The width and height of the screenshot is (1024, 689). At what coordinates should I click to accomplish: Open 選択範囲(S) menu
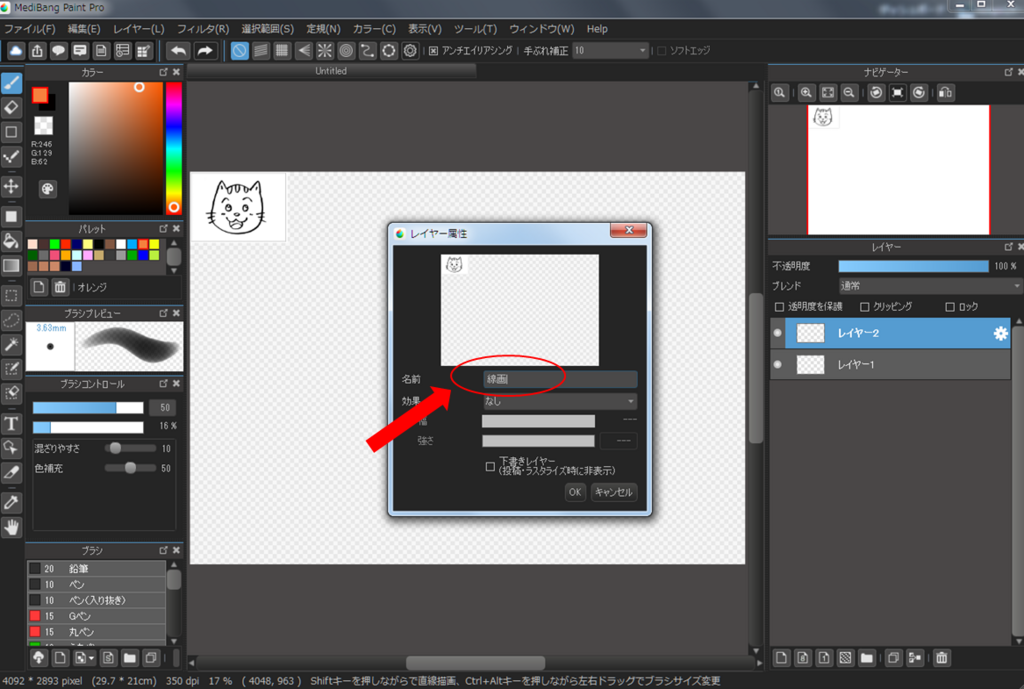click(268, 29)
